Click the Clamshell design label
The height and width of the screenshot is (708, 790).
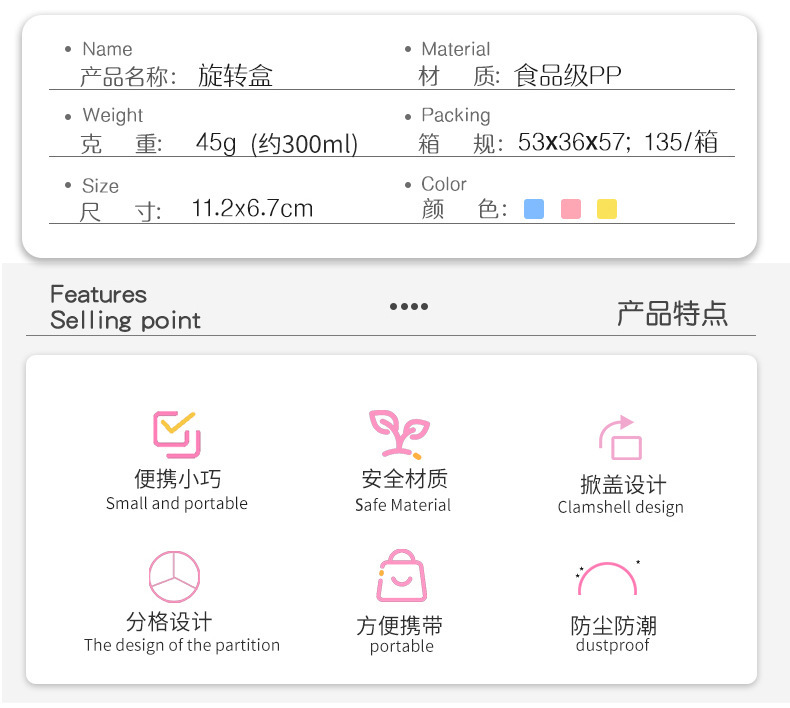pyautogui.click(x=620, y=507)
